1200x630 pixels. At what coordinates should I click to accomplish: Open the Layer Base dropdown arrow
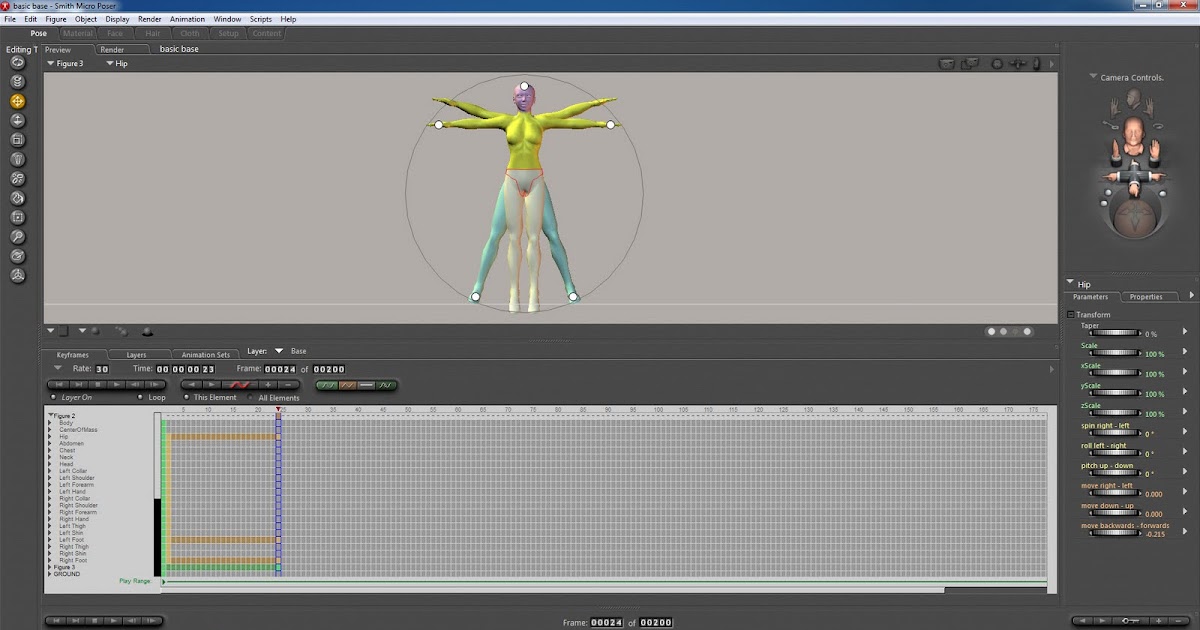tap(280, 351)
